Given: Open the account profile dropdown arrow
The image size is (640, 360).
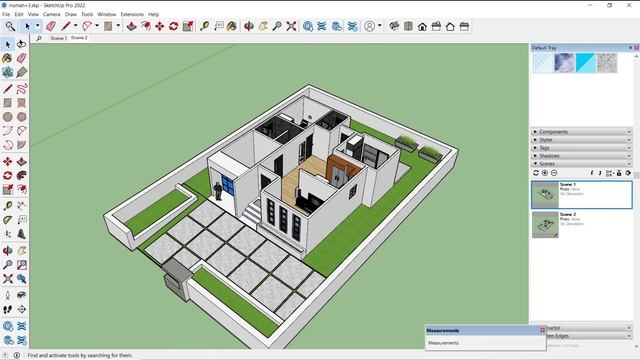Looking at the screenshot, I should coord(380,26).
